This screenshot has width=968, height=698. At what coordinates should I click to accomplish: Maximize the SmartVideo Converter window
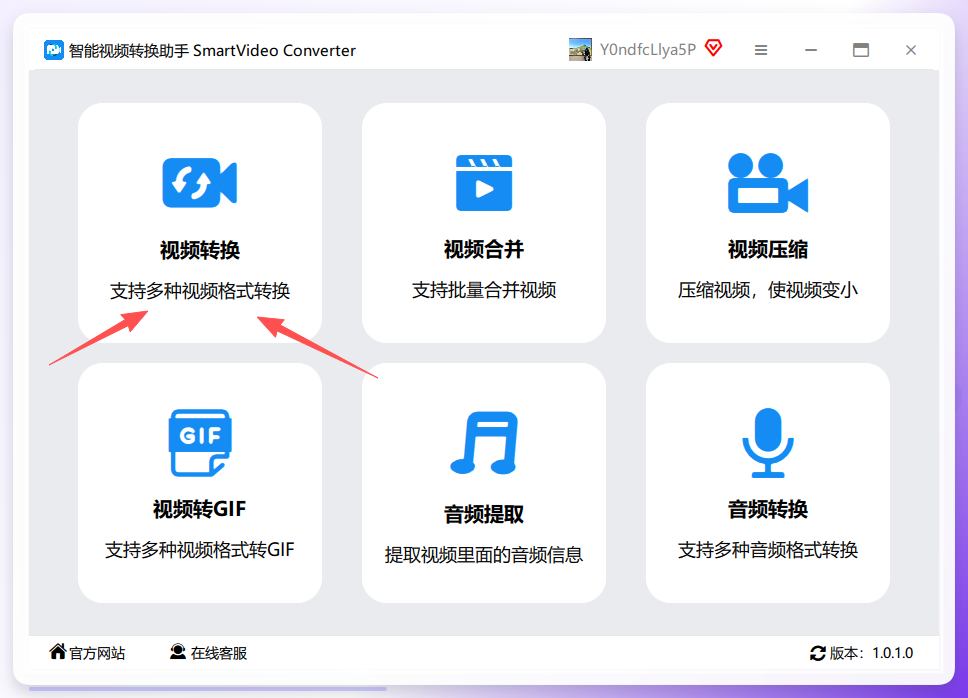click(861, 50)
